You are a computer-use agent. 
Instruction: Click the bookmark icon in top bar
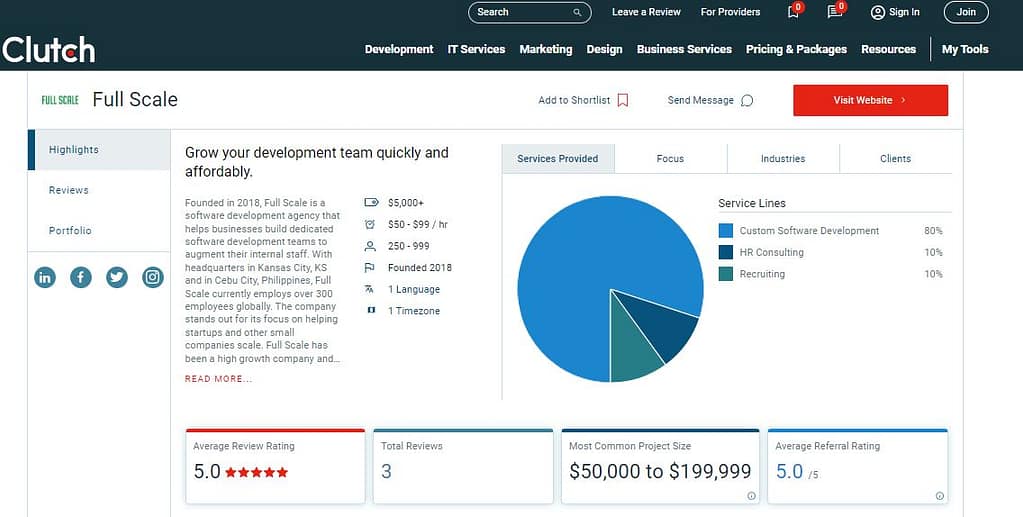793,12
